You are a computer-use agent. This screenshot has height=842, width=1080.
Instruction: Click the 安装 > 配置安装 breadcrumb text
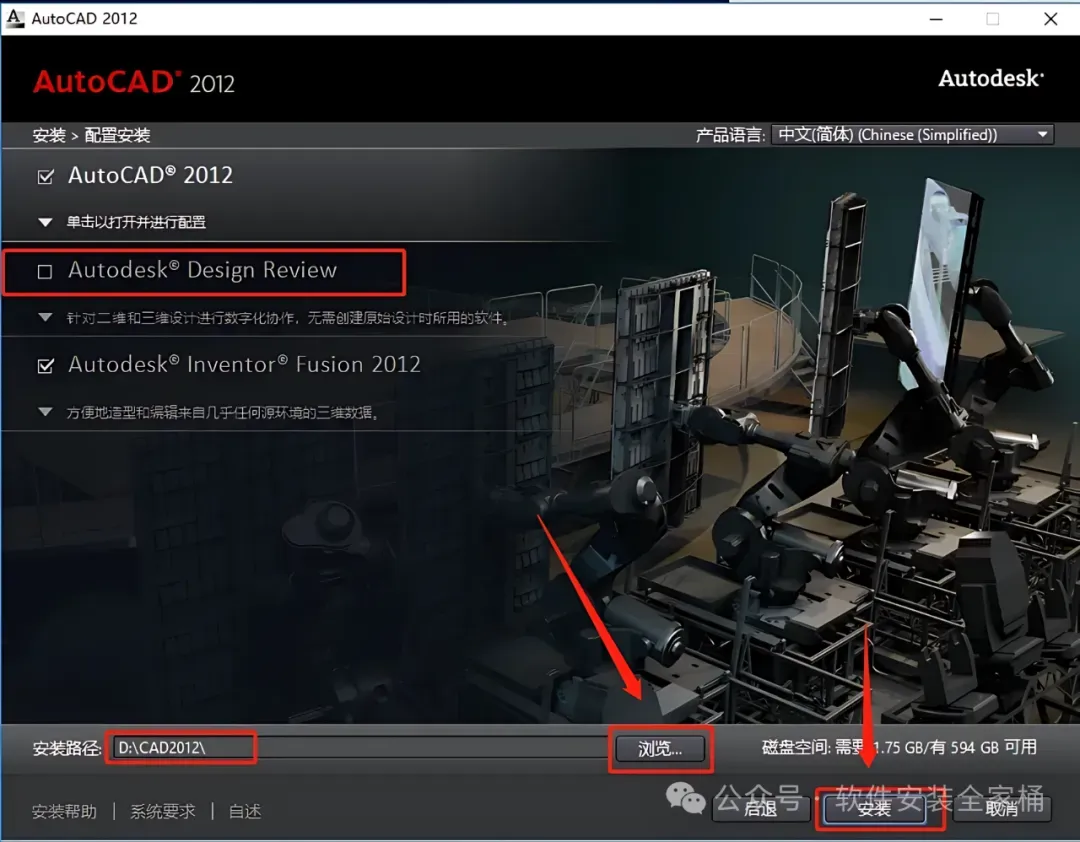click(x=92, y=135)
